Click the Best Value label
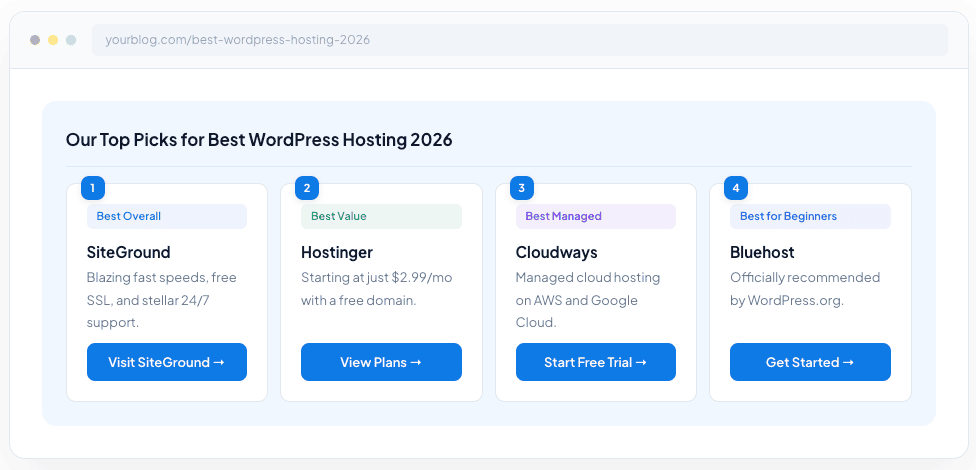 382,217
